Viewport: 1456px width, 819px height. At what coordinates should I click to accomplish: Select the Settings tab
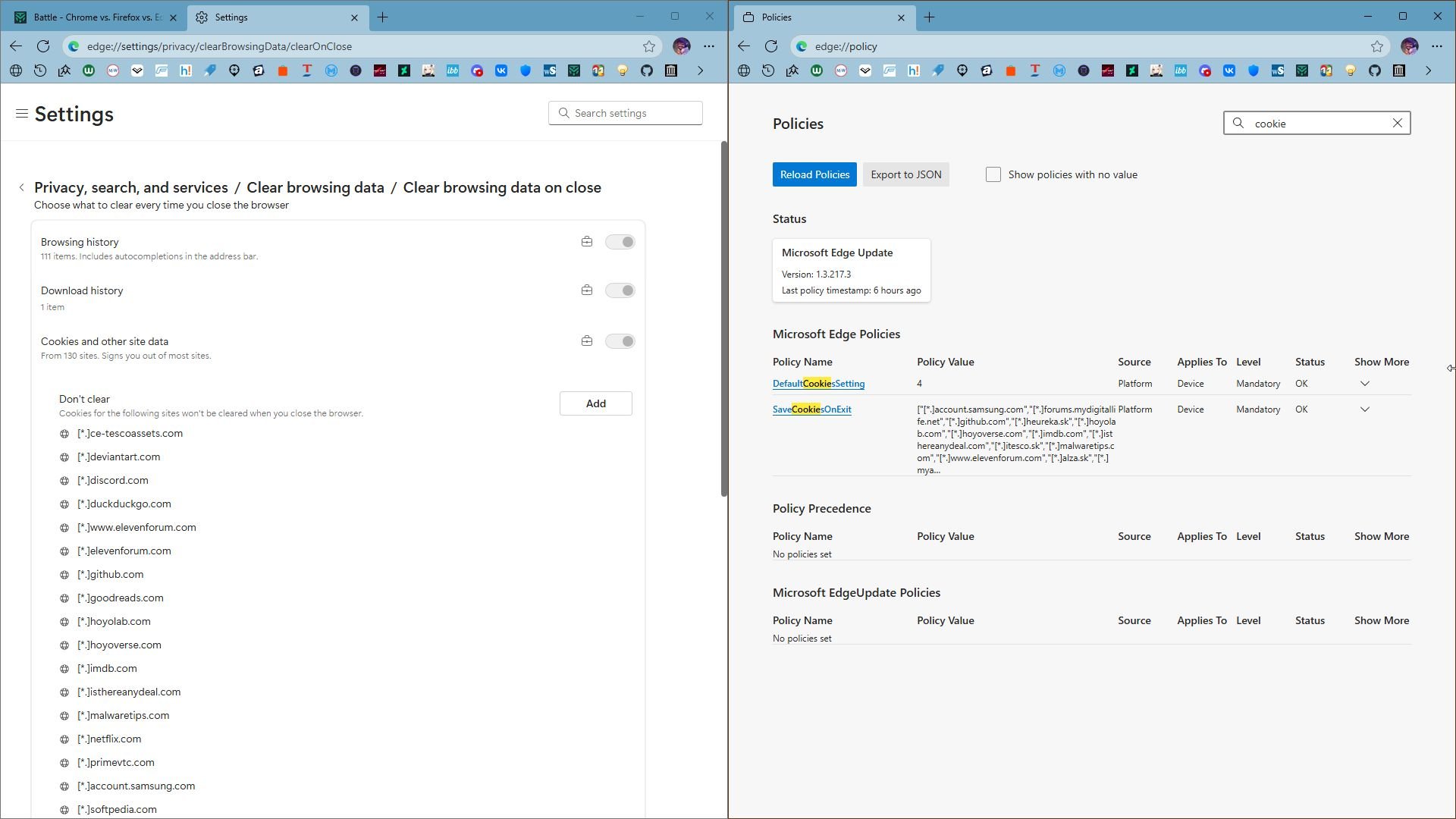click(277, 17)
